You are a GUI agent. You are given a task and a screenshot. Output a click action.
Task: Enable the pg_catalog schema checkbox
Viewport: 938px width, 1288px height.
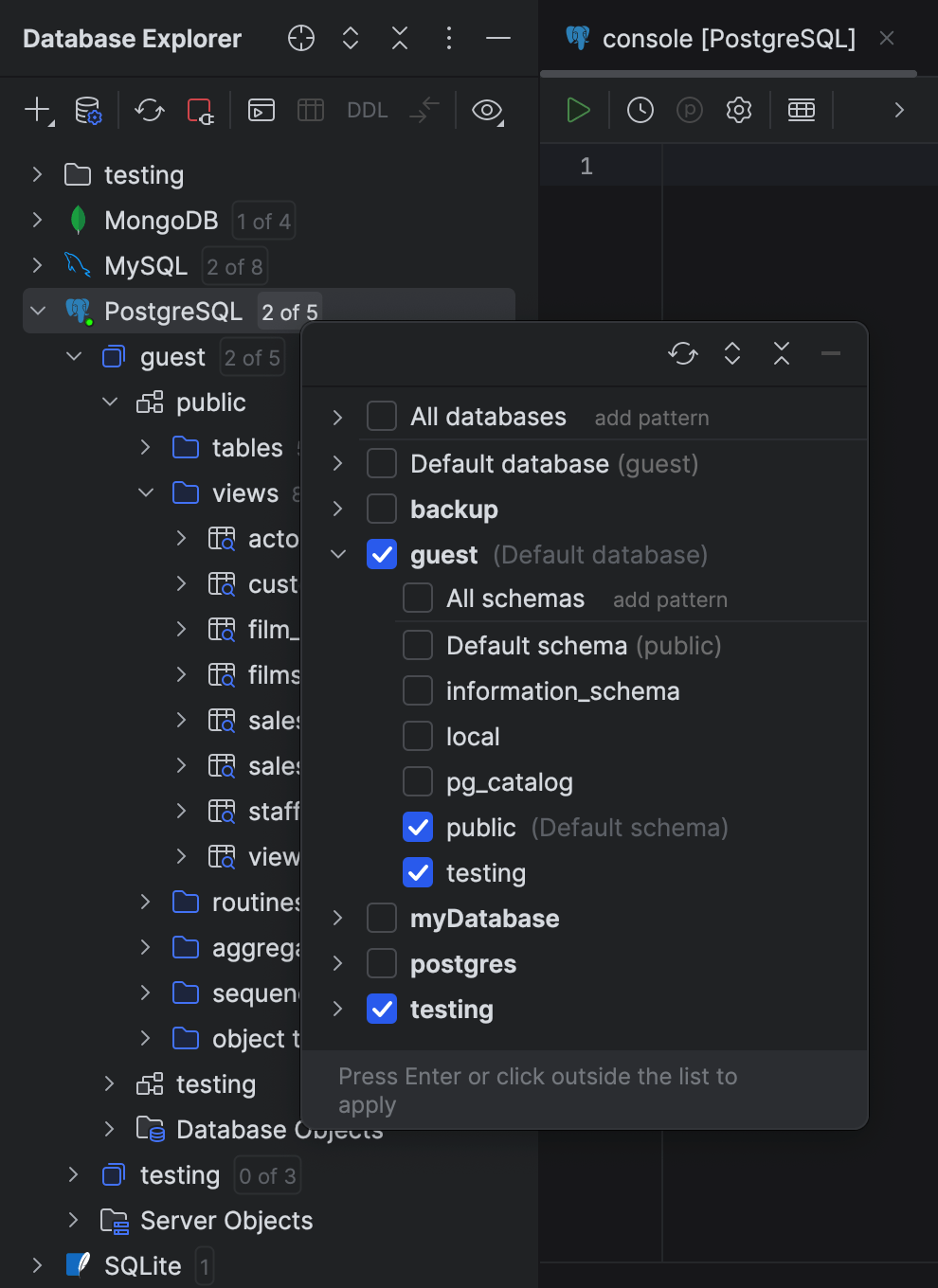tap(417, 781)
